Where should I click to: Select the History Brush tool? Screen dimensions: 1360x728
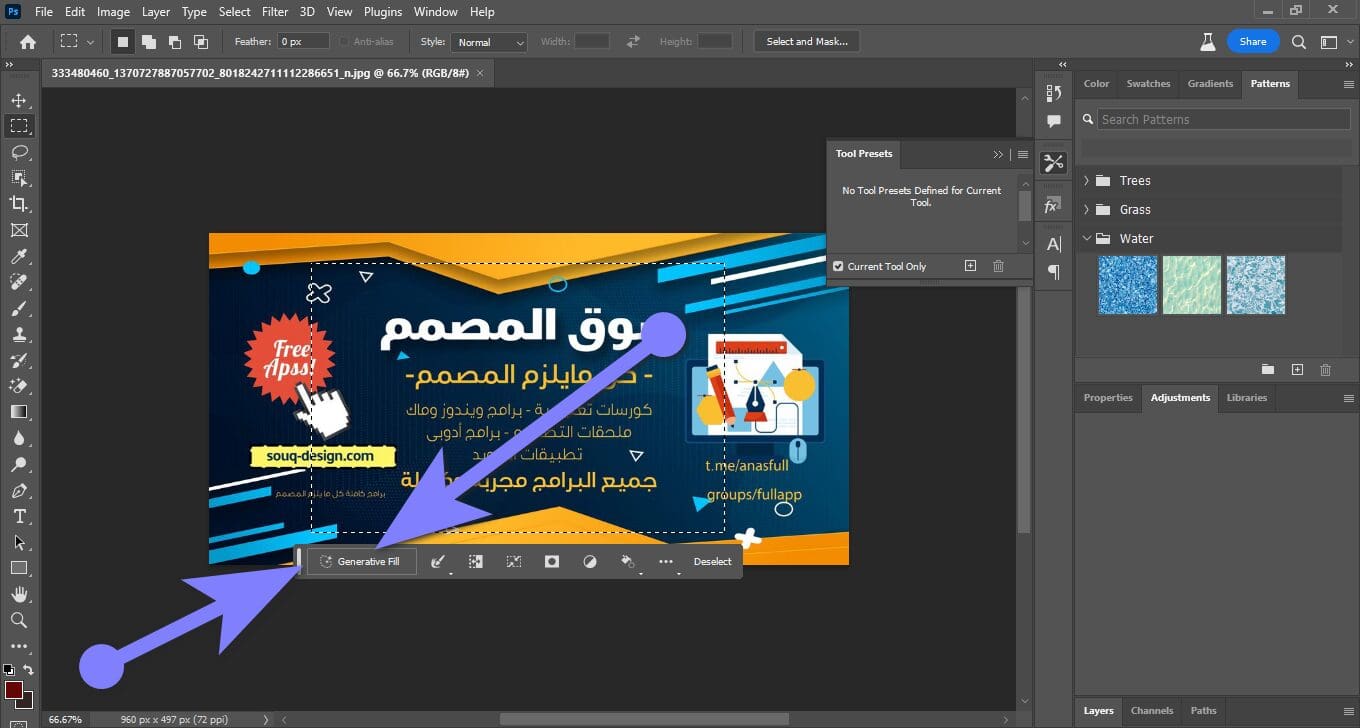click(x=19, y=360)
